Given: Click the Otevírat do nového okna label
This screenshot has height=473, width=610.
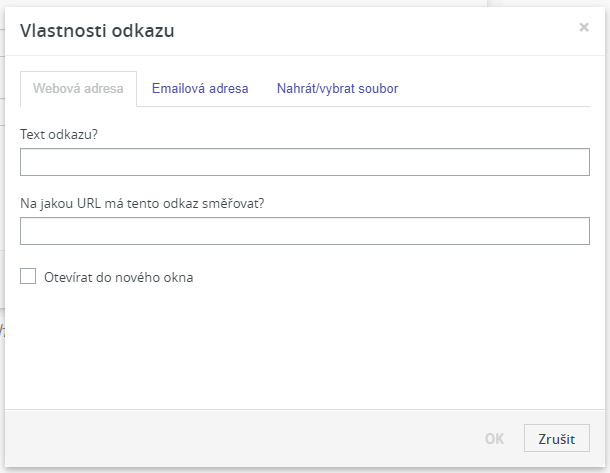Looking at the screenshot, I should point(119,277).
